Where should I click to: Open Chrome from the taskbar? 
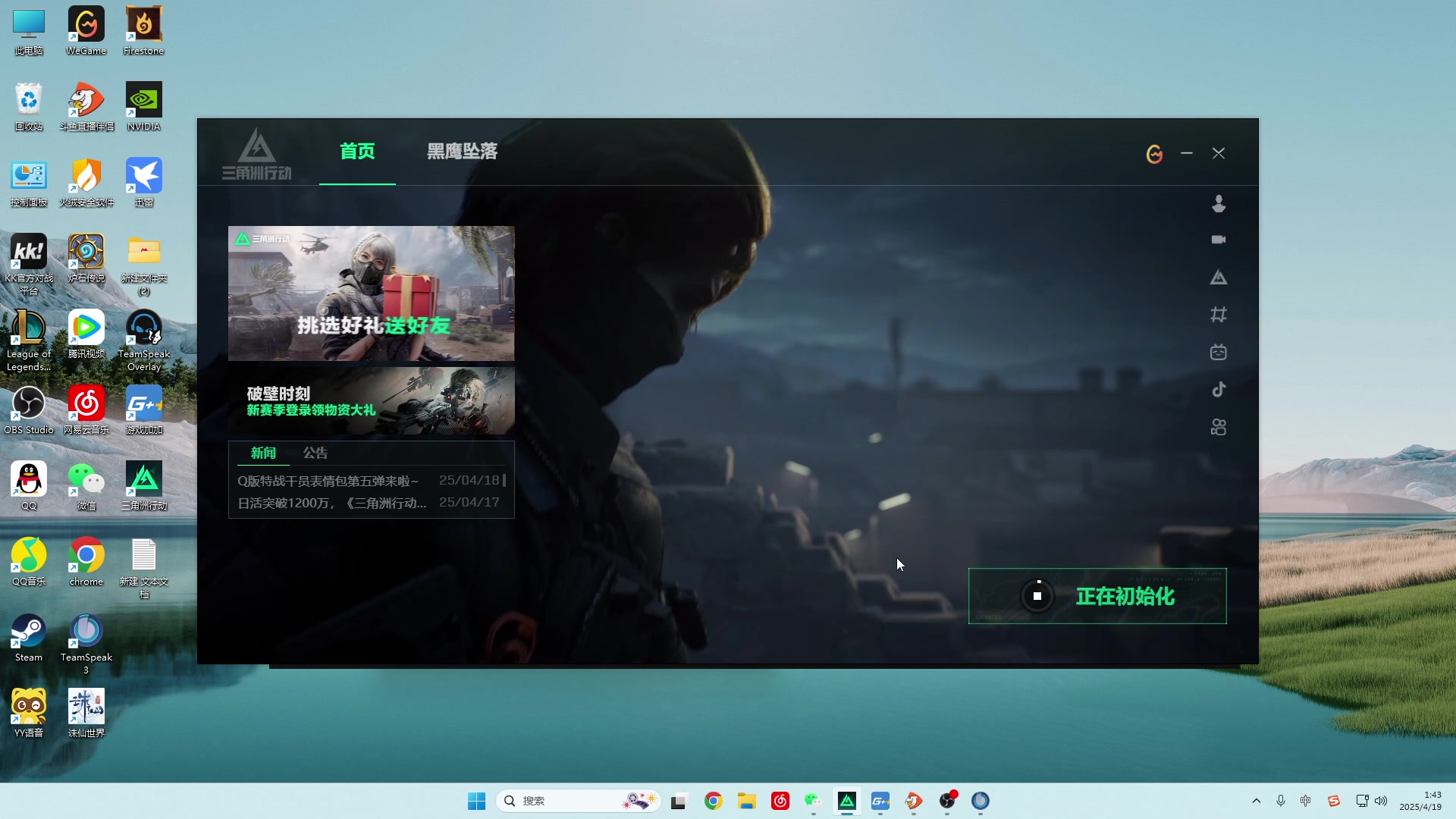point(713,801)
